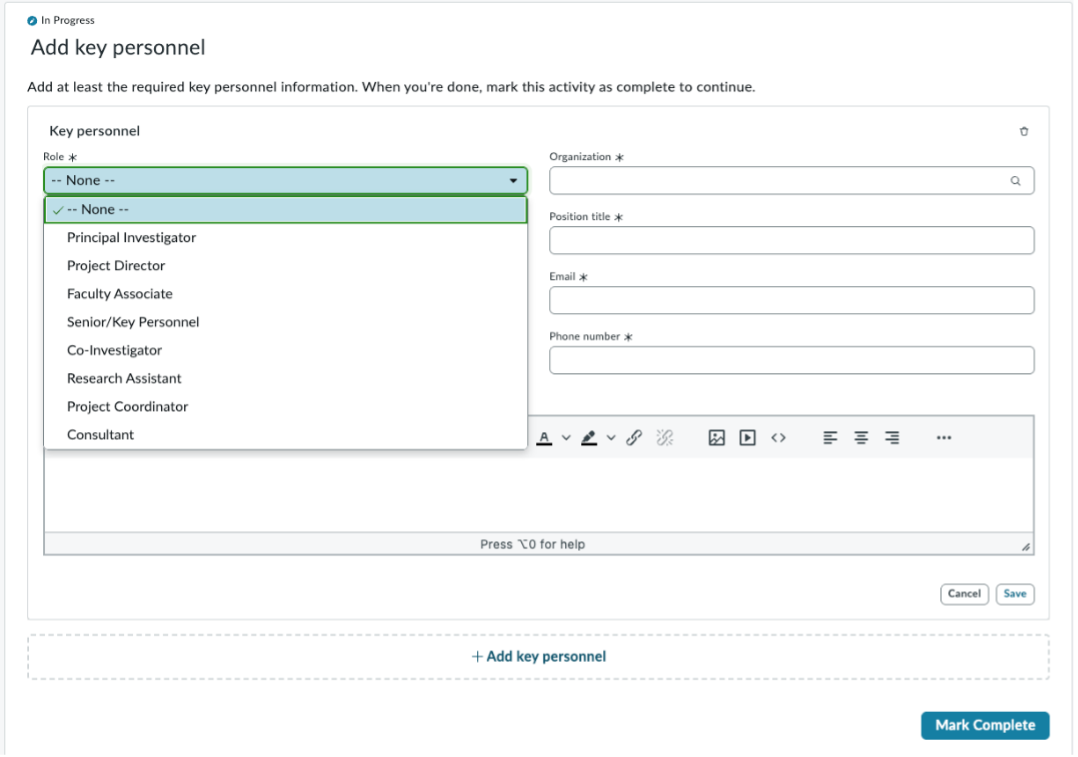
Task: Click the Organization search magnifier icon
Action: (x=1015, y=181)
